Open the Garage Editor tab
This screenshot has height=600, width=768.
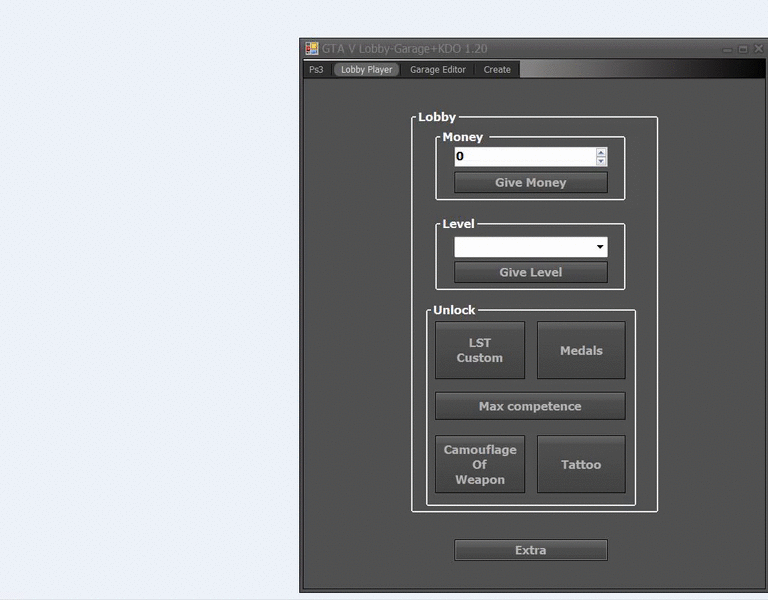[438, 70]
